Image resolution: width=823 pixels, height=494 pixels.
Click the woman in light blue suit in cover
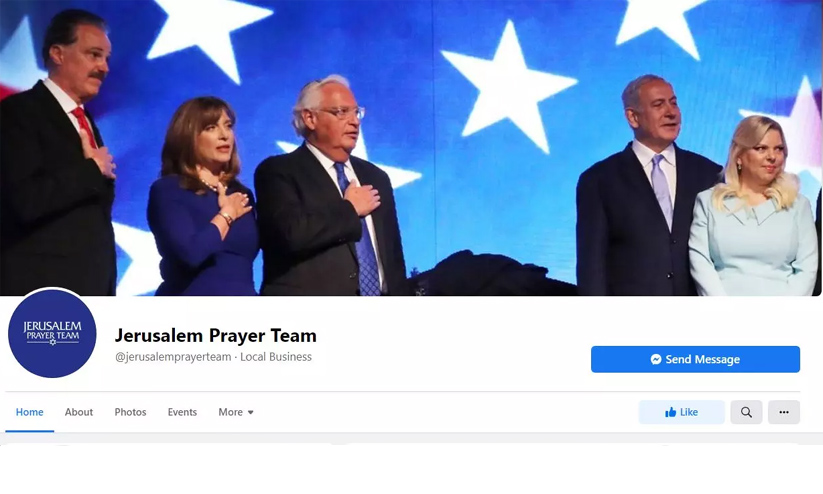[754, 210]
